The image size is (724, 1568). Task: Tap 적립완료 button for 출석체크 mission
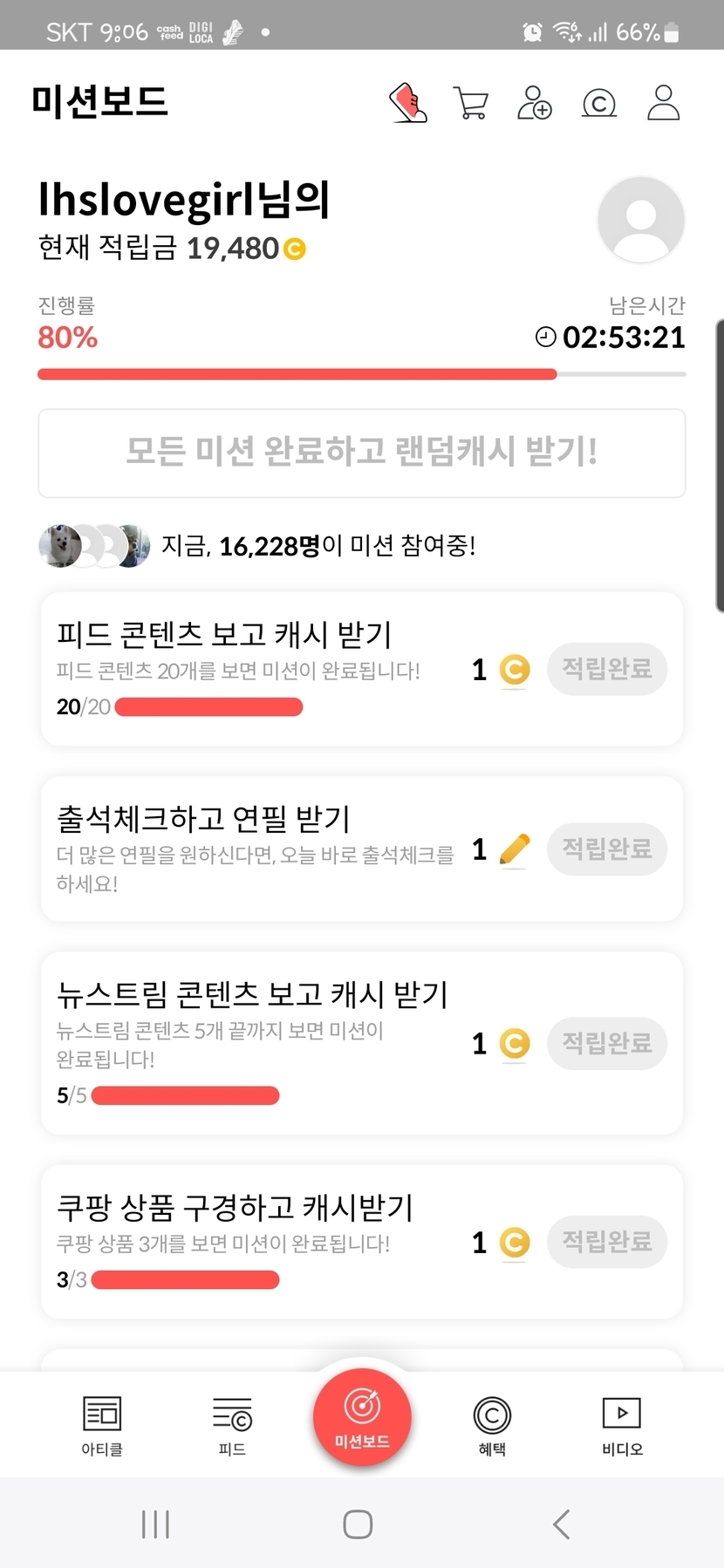click(x=607, y=849)
